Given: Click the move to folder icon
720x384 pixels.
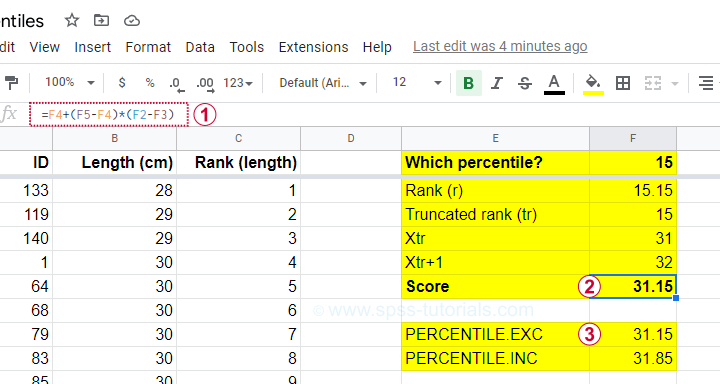Looking at the screenshot, I should (x=101, y=20).
